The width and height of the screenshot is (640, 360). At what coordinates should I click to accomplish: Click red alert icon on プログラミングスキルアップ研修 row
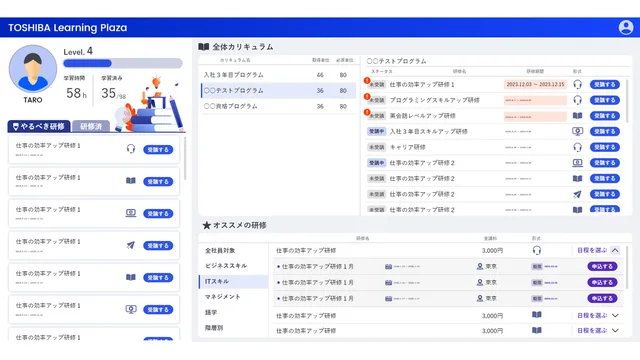367,97
